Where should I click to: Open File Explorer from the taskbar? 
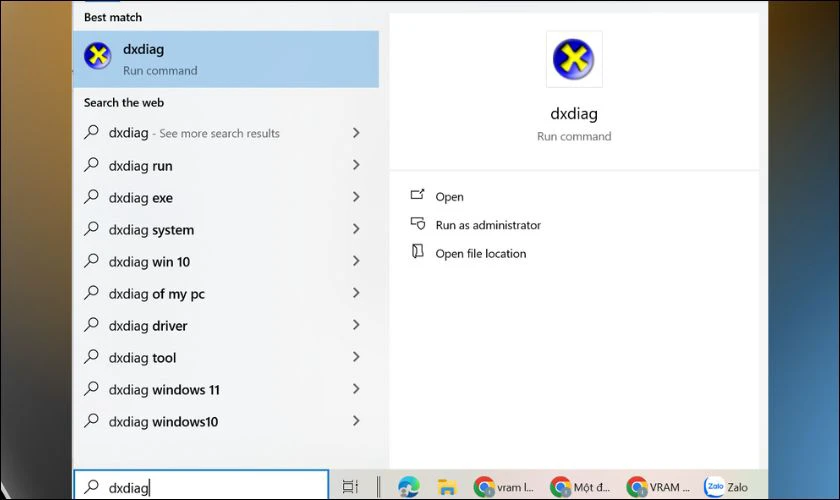point(447,487)
